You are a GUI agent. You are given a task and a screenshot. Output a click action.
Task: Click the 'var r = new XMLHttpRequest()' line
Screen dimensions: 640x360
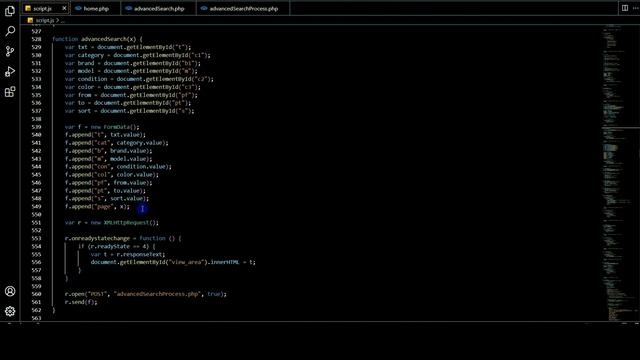112,222
